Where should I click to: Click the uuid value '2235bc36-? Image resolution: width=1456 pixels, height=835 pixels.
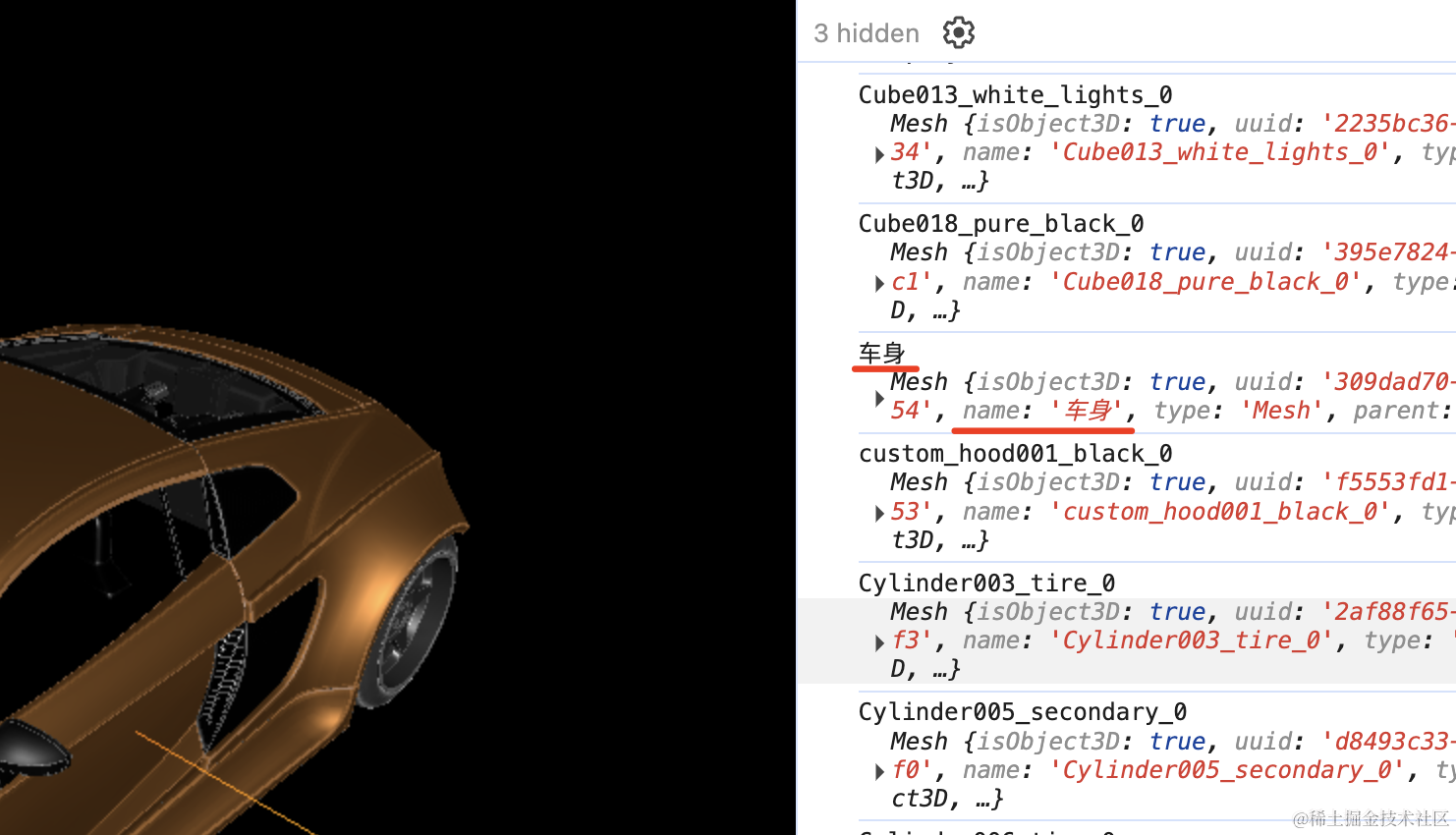1388,124
